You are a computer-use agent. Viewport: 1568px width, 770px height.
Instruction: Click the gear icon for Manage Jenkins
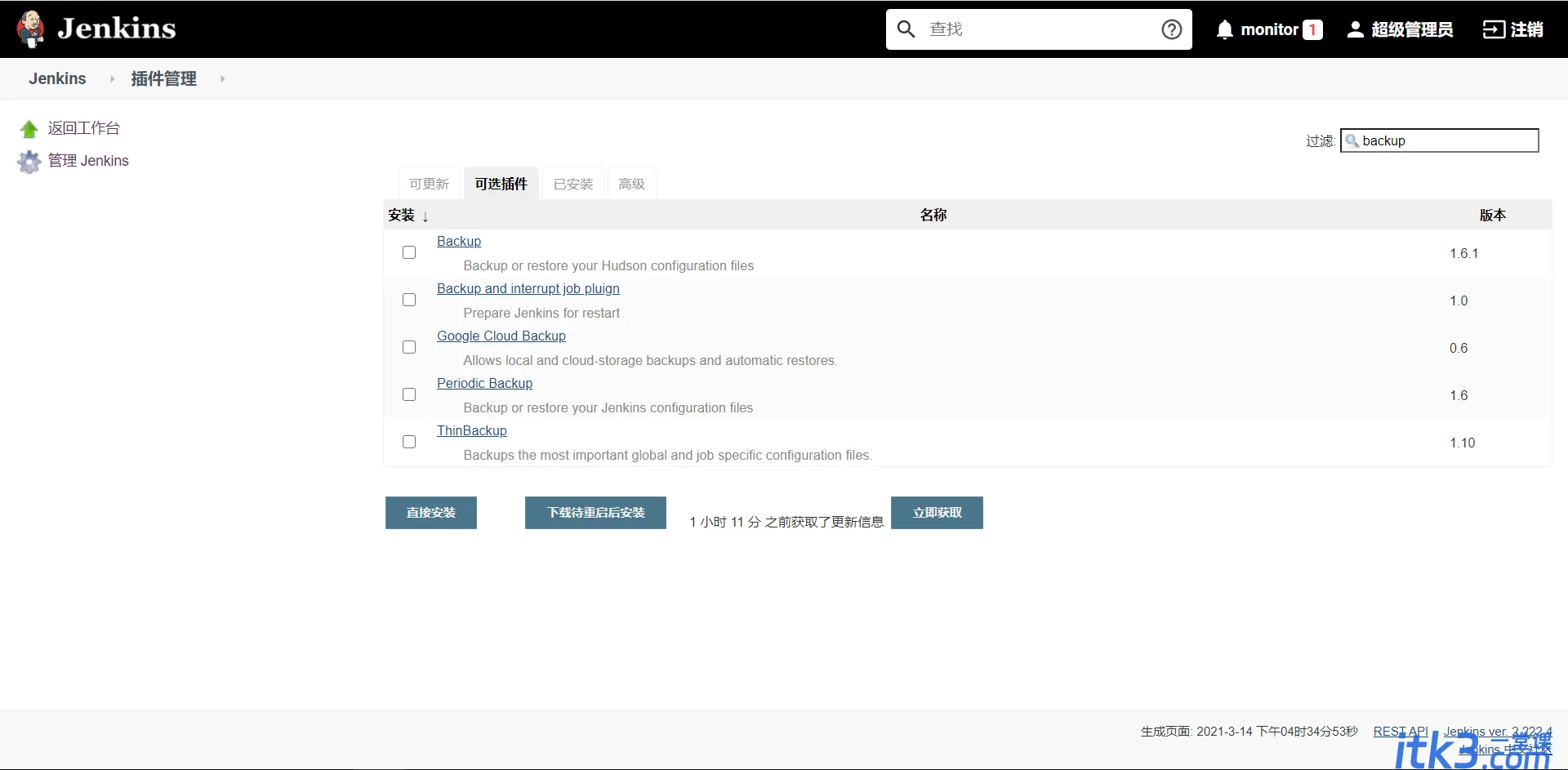[x=29, y=162]
